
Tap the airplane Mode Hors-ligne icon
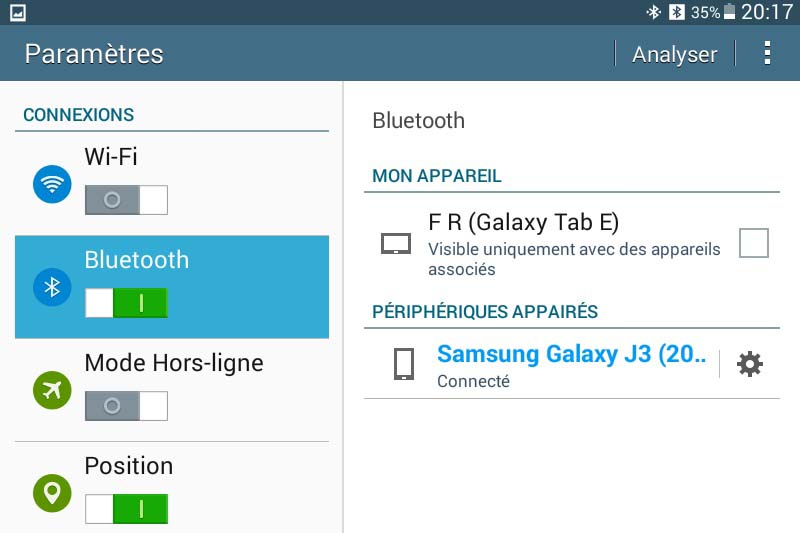coord(52,391)
